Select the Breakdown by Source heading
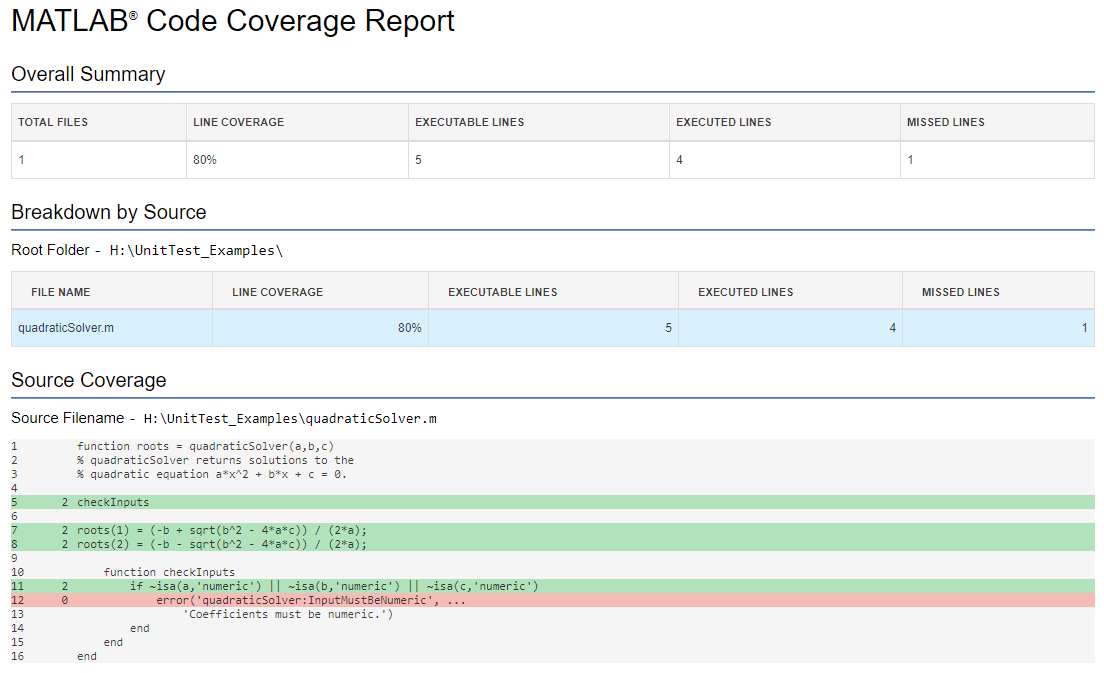Image resolution: width=1104 pixels, height=673 pixels. coord(107,212)
